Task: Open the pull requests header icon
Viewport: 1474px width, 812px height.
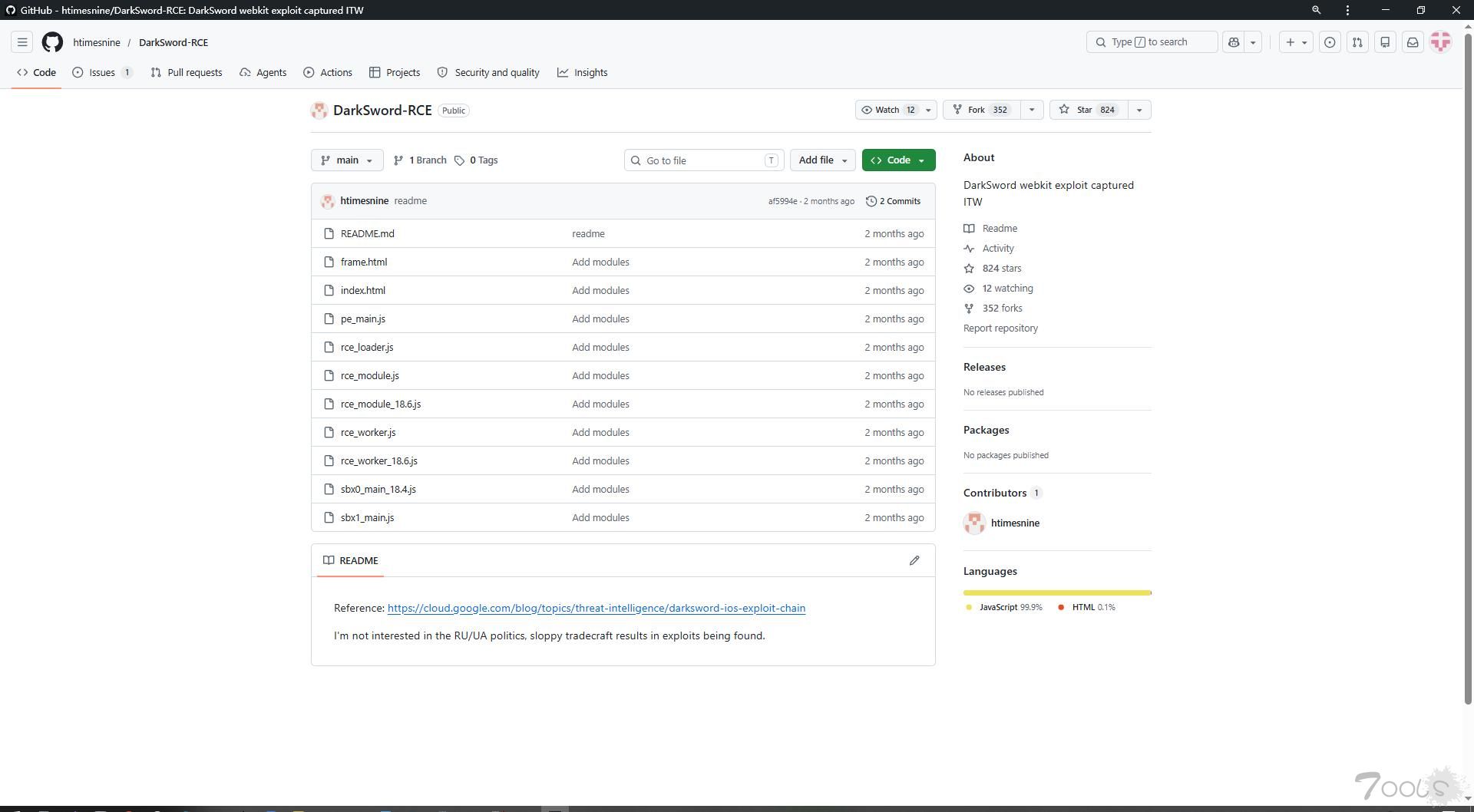Action: click(1357, 42)
